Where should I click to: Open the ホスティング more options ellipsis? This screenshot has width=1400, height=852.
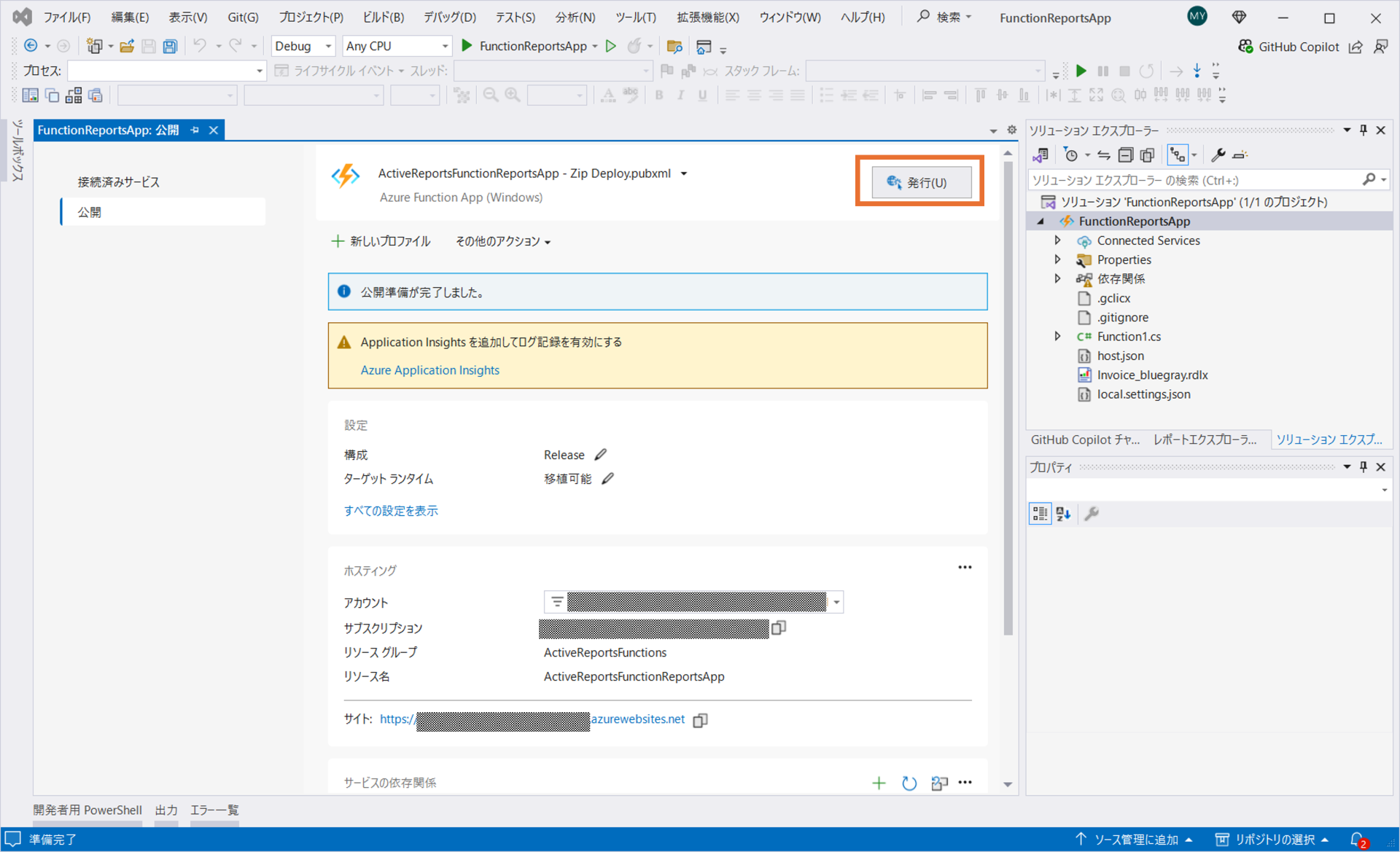point(965,568)
